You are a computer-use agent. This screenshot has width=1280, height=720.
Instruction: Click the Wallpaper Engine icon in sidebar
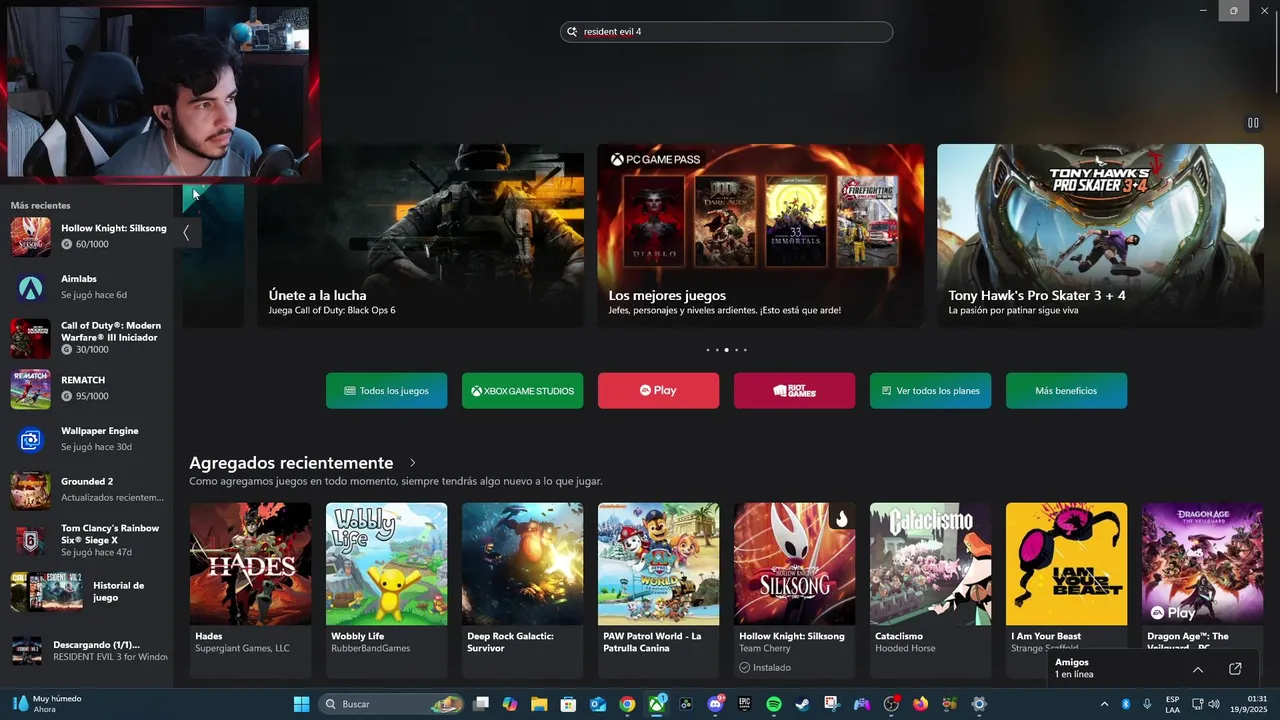click(31, 440)
